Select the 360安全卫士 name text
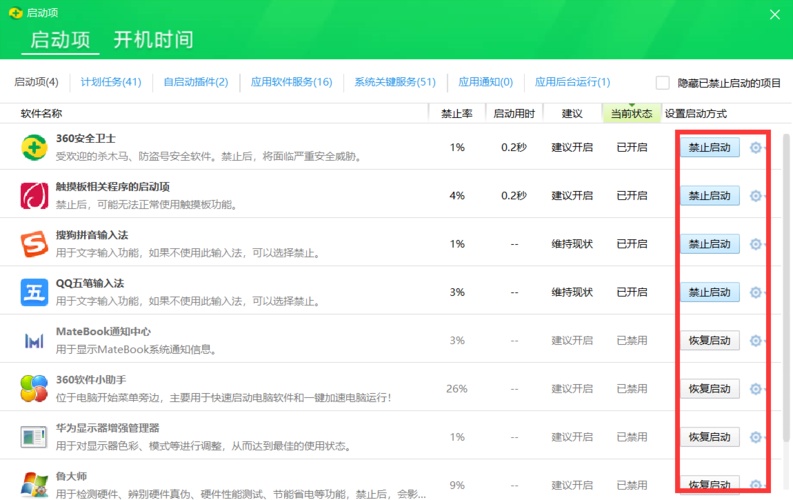793x500 pixels. click(85, 139)
